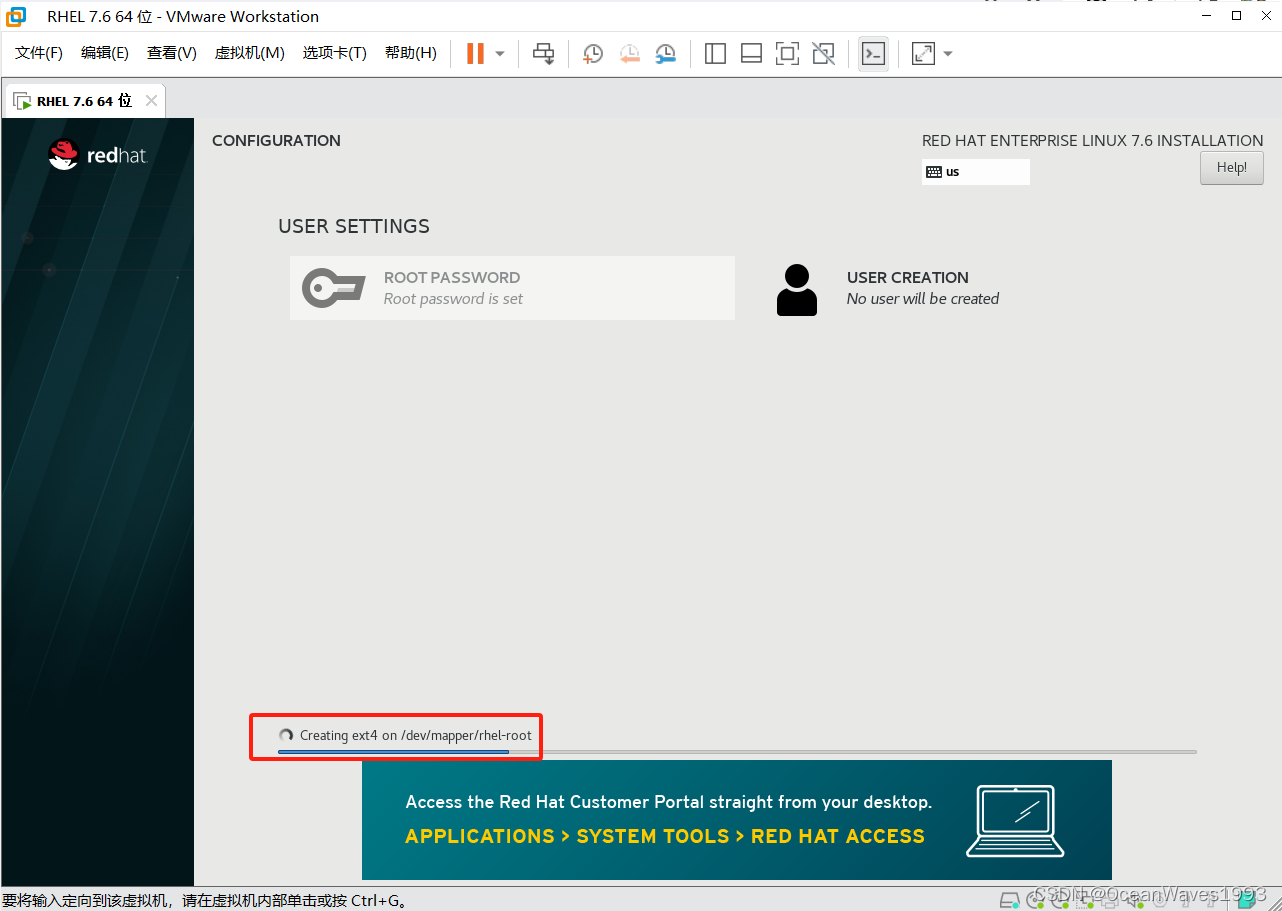Screen dimensions: 1282x911
Task: Open the 查看(V) menu
Action: pyautogui.click(x=172, y=53)
